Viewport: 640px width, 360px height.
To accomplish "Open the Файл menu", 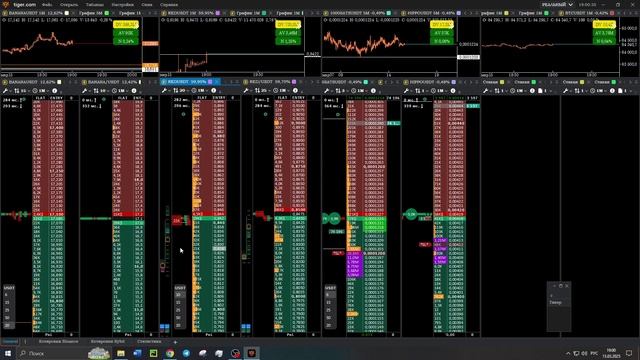I will pos(47,4).
